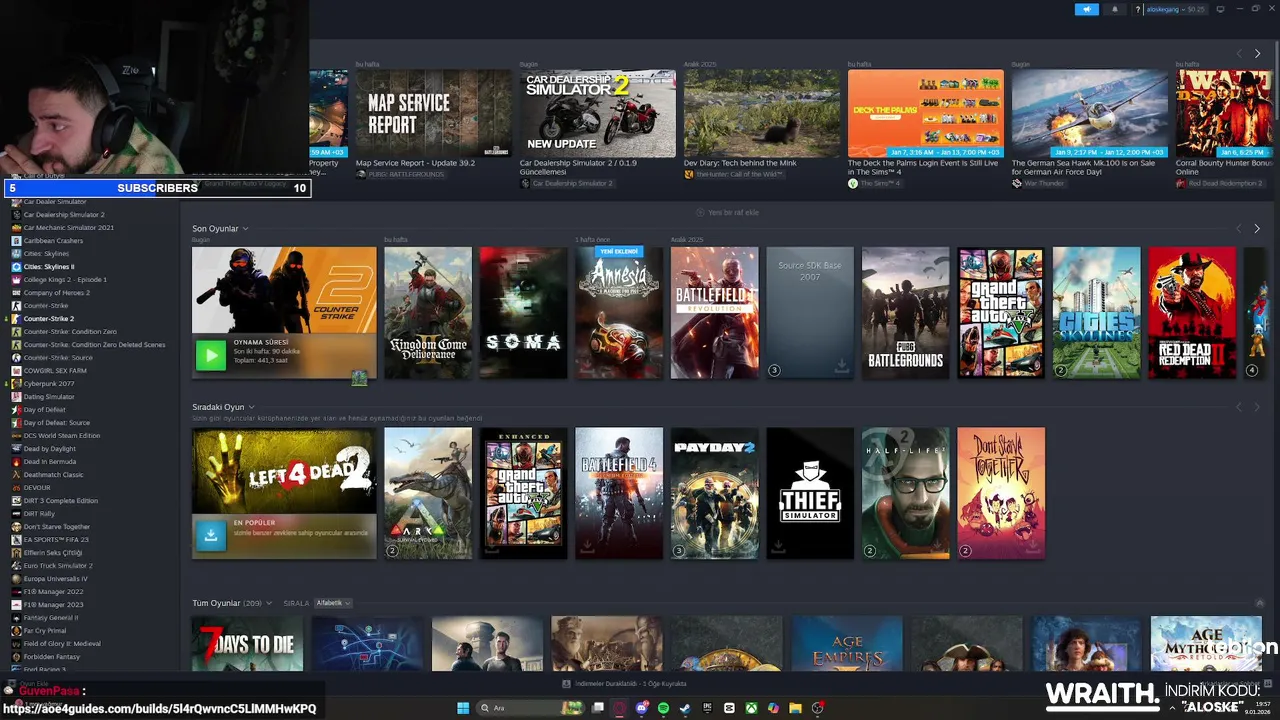Open Discord from the taskbar
The image size is (1280, 720).
click(641, 708)
